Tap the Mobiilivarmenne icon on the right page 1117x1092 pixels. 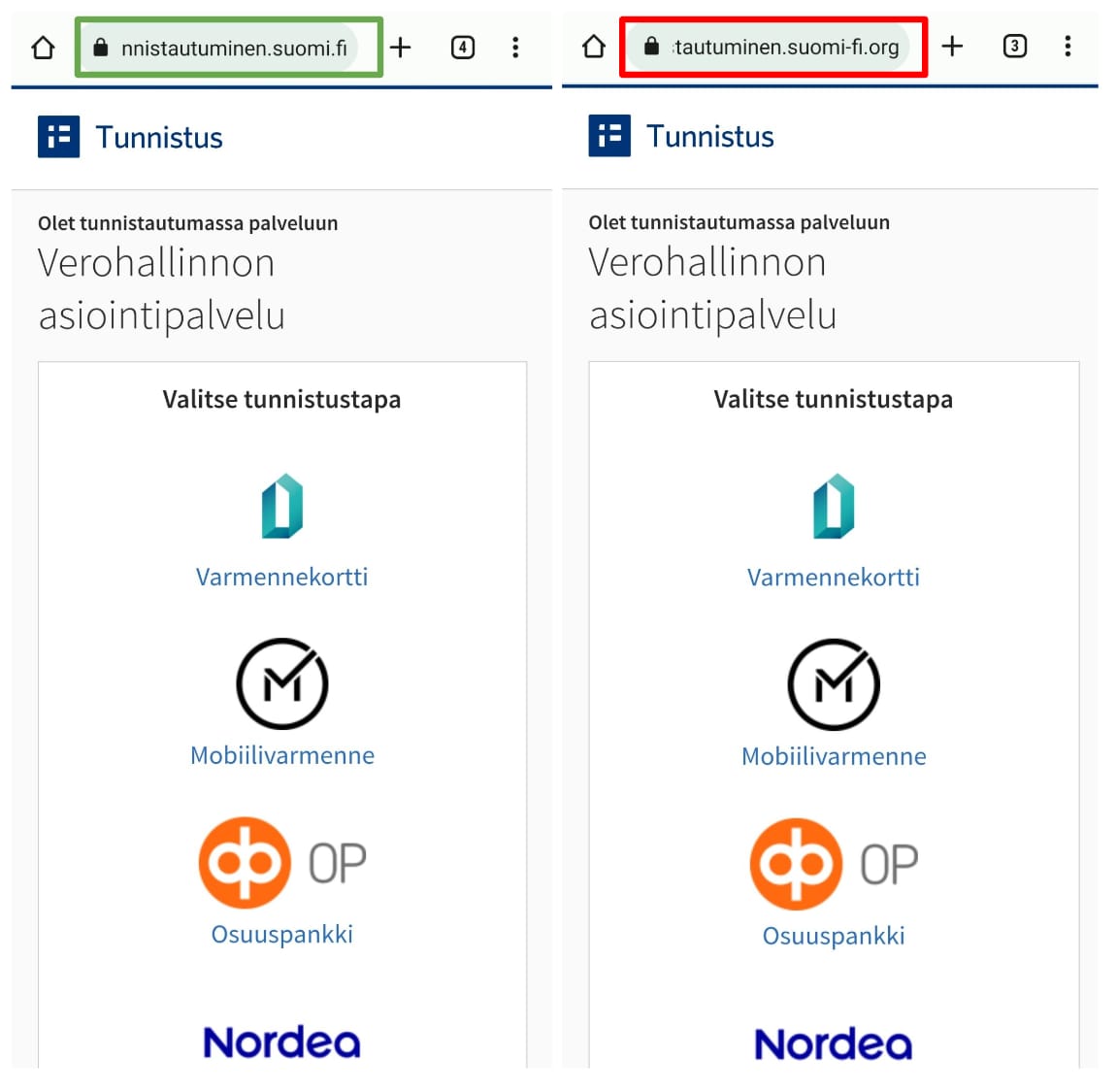834,682
